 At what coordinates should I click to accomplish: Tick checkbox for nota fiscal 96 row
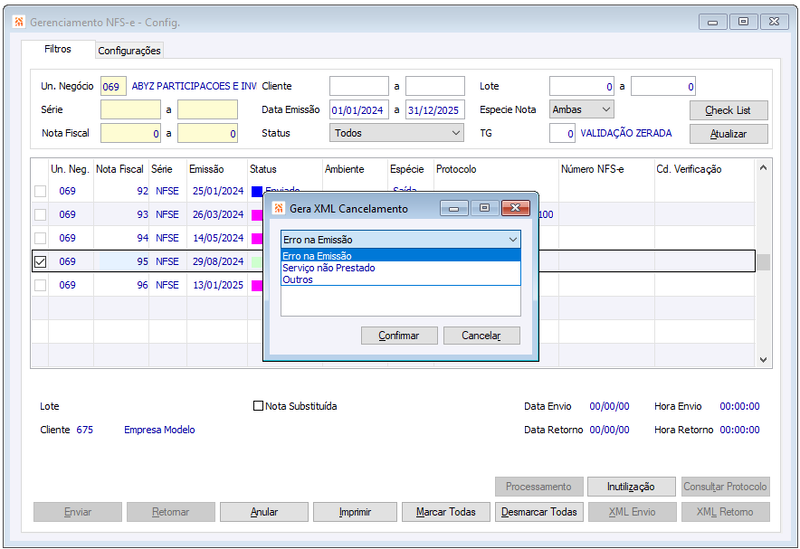pos(40,285)
